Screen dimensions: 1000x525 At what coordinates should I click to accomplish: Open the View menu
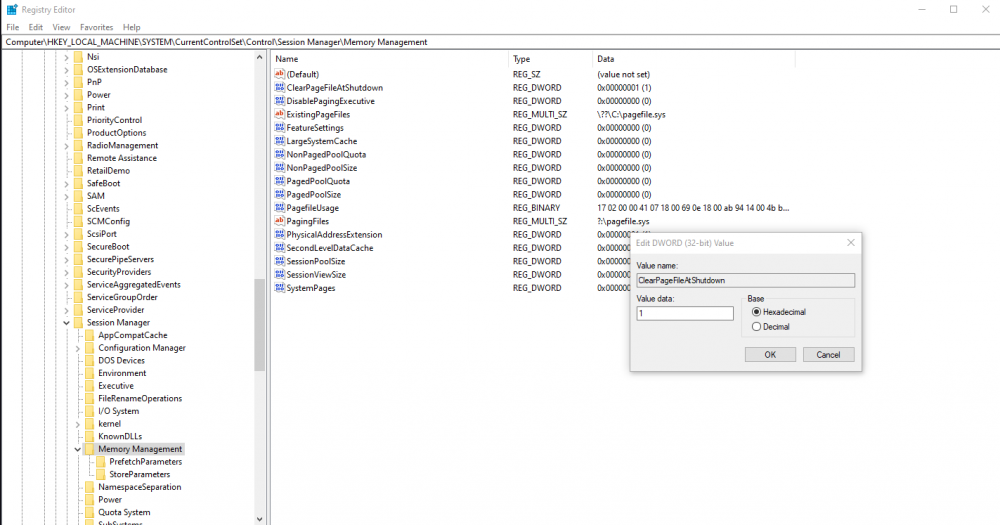[x=61, y=27]
